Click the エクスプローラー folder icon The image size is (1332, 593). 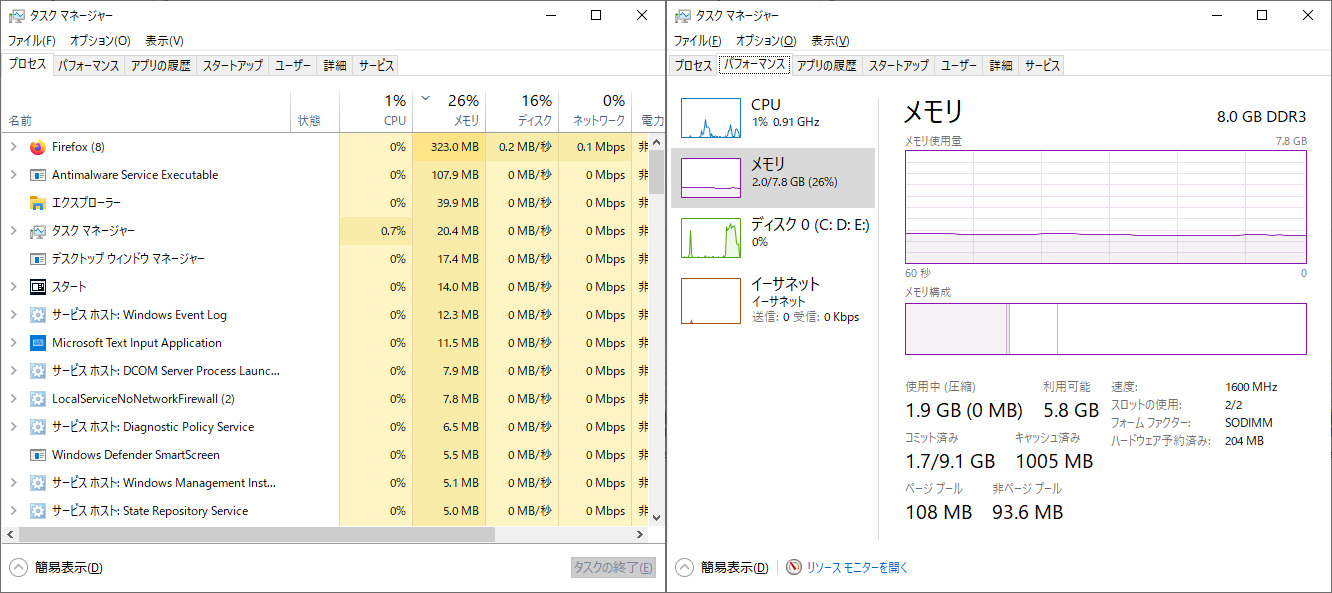click(x=38, y=203)
